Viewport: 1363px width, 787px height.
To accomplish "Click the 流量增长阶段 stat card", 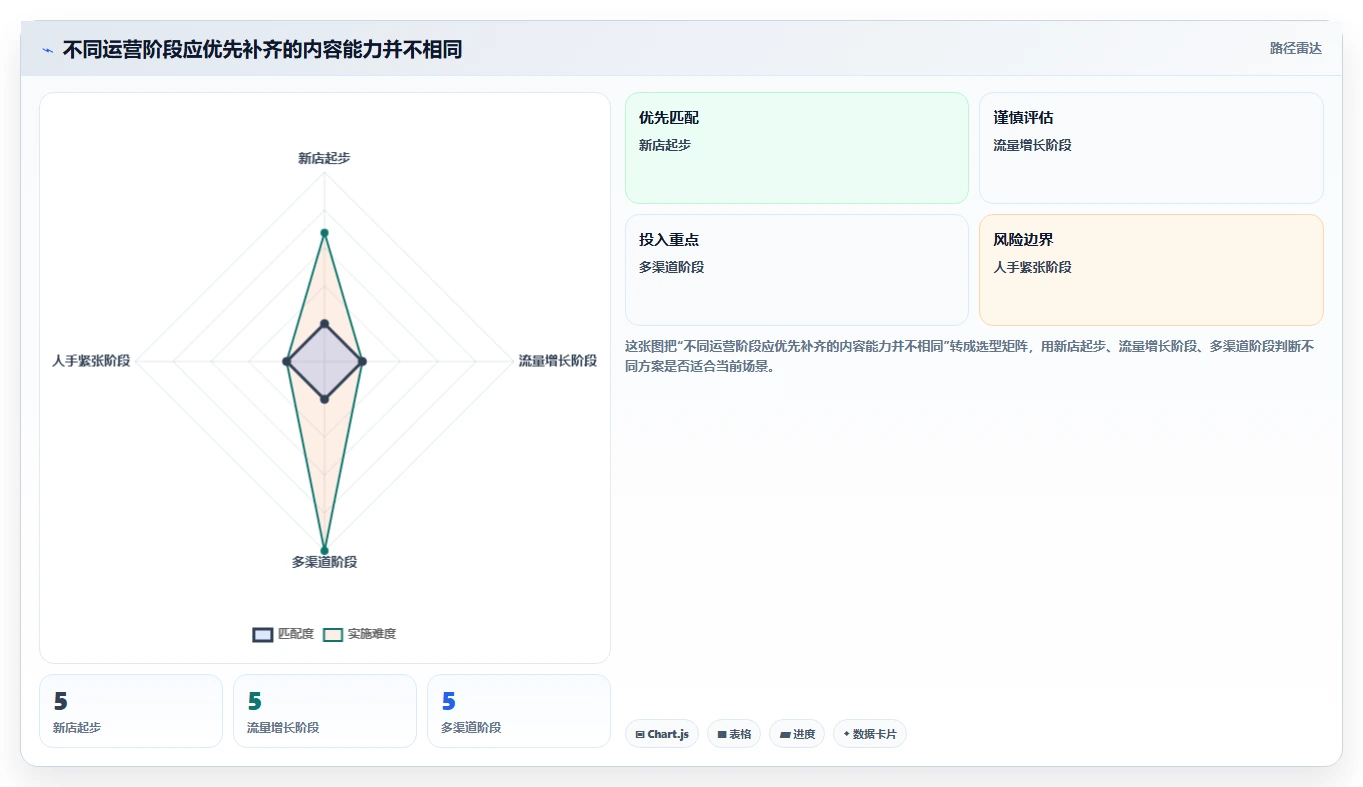I will [x=325, y=711].
